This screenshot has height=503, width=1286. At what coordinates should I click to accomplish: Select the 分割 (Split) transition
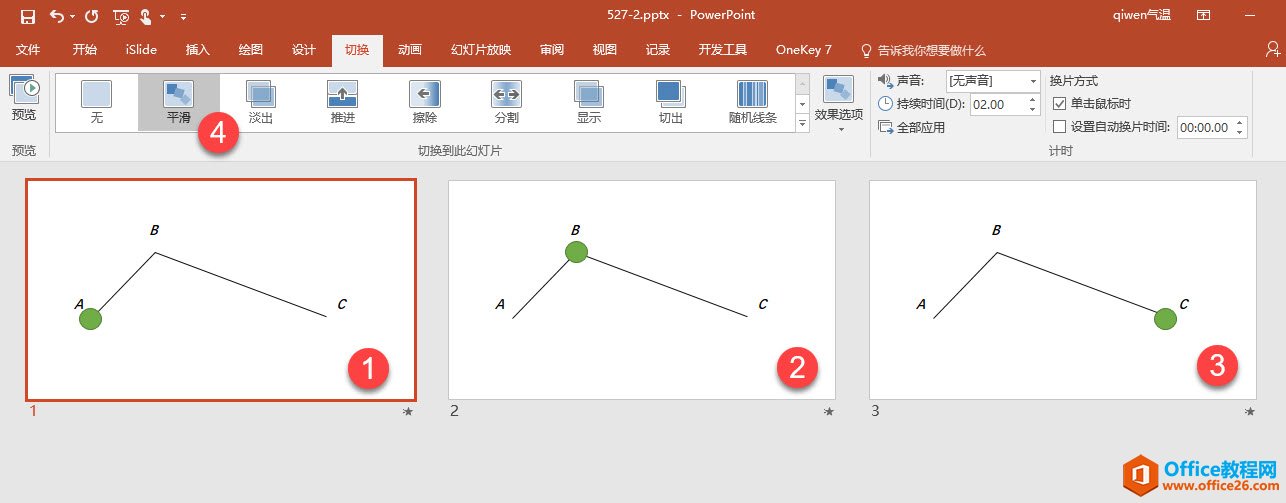pos(506,103)
